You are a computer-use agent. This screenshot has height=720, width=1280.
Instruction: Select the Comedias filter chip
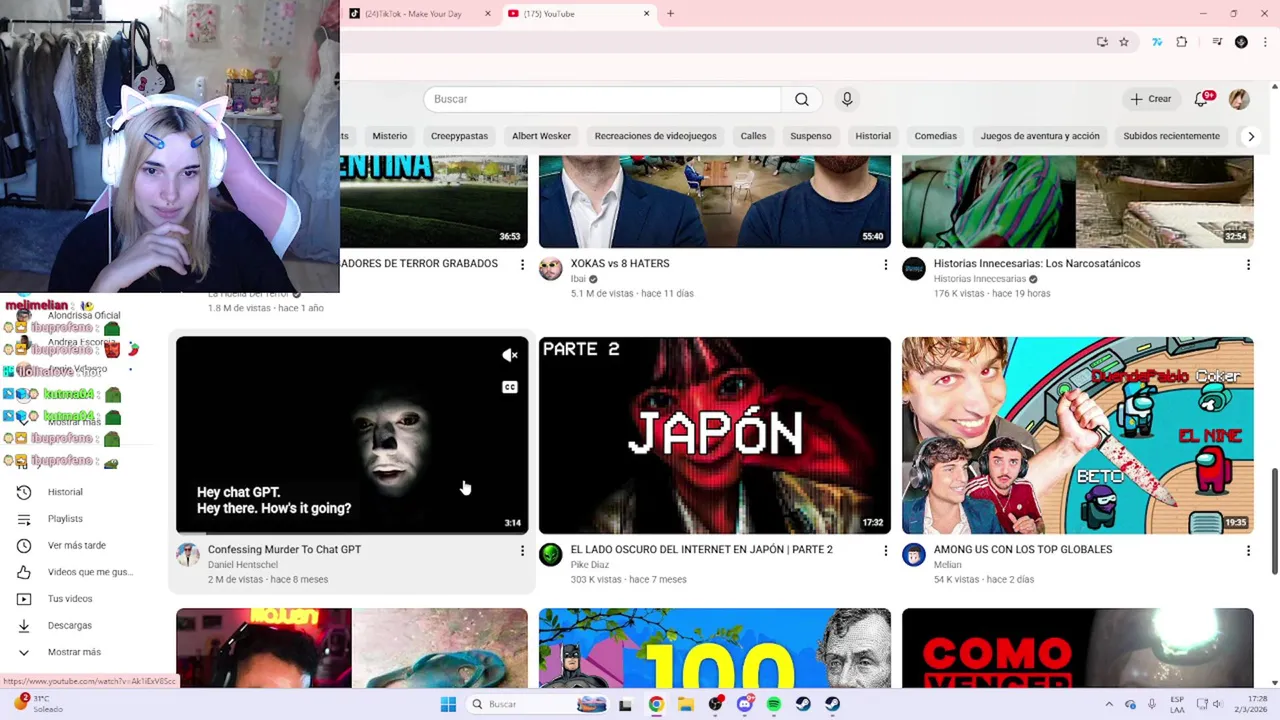click(x=936, y=136)
